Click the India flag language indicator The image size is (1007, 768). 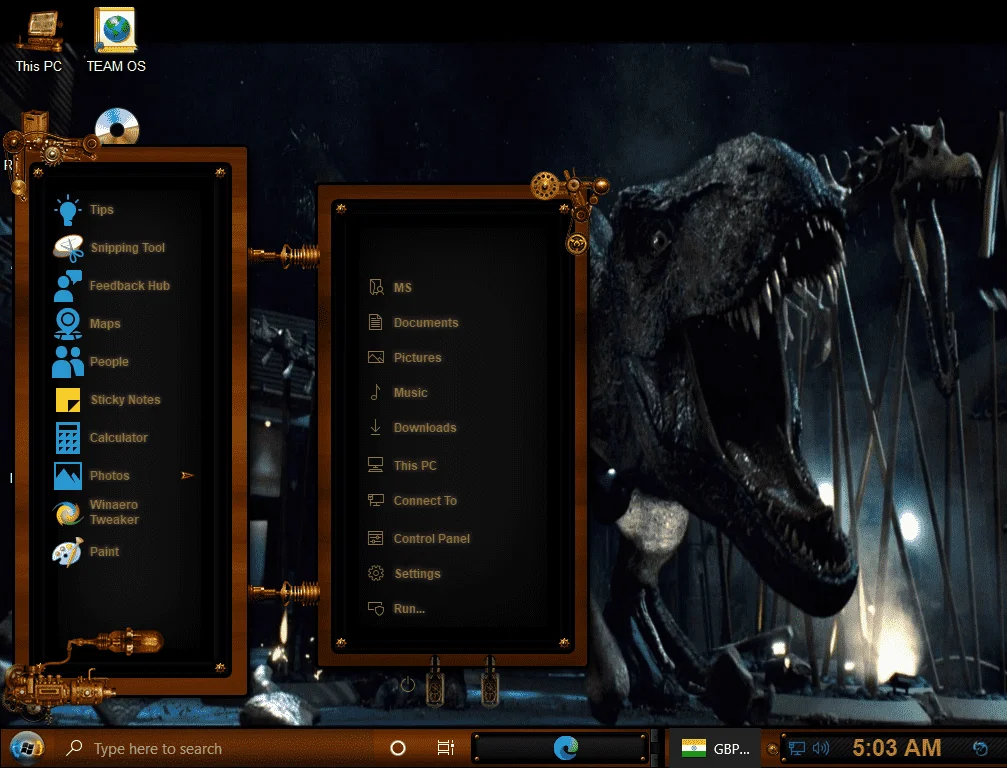694,748
